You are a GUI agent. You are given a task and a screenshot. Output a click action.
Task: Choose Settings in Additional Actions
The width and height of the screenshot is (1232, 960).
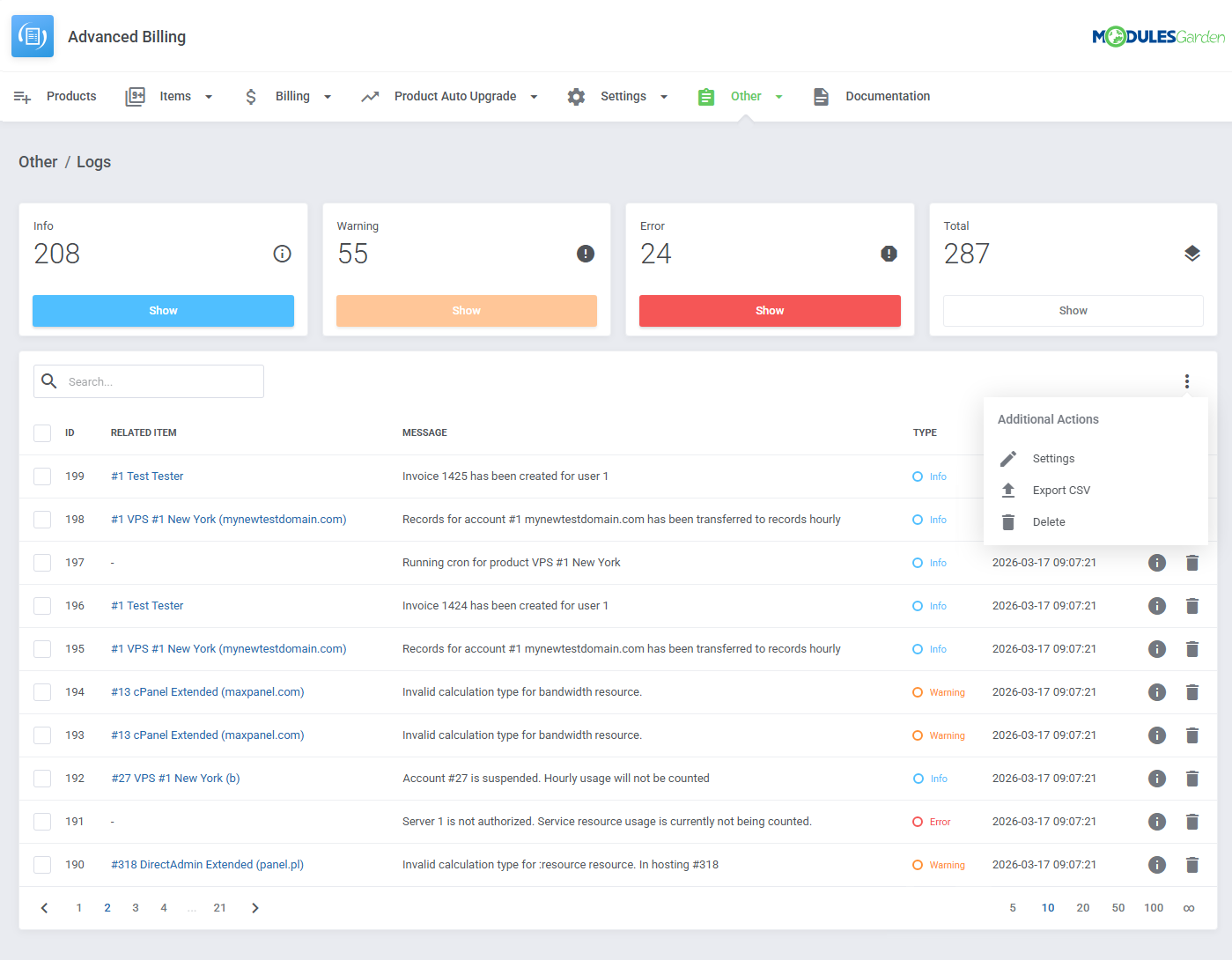tap(1053, 459)
